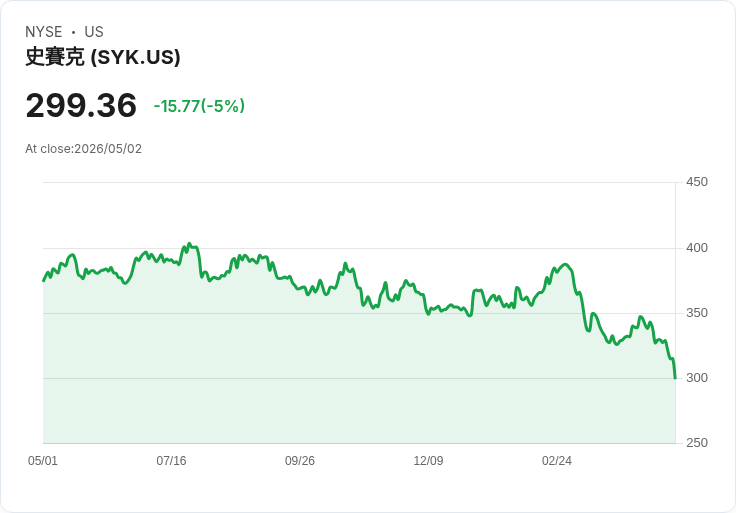
Task: Click the late-February peak on the chart line
Action: 566,264
